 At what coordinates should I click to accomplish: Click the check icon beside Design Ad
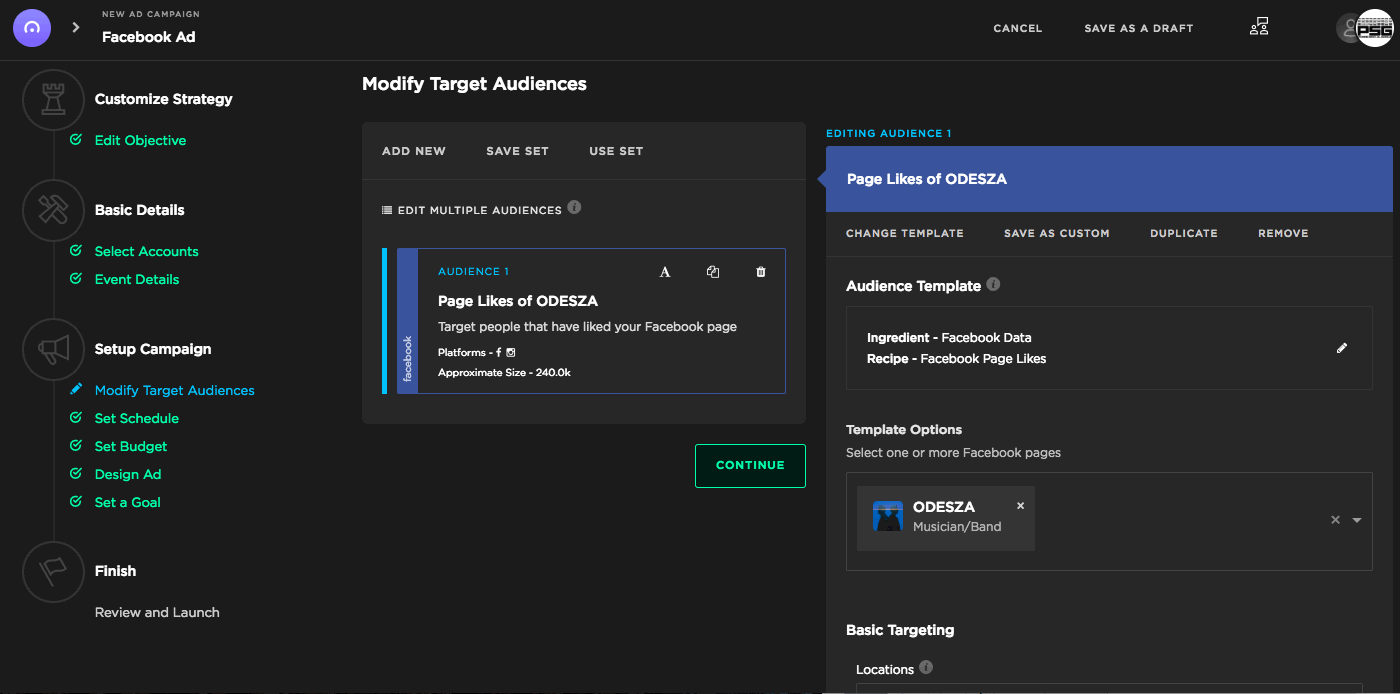tap(76, 474)
